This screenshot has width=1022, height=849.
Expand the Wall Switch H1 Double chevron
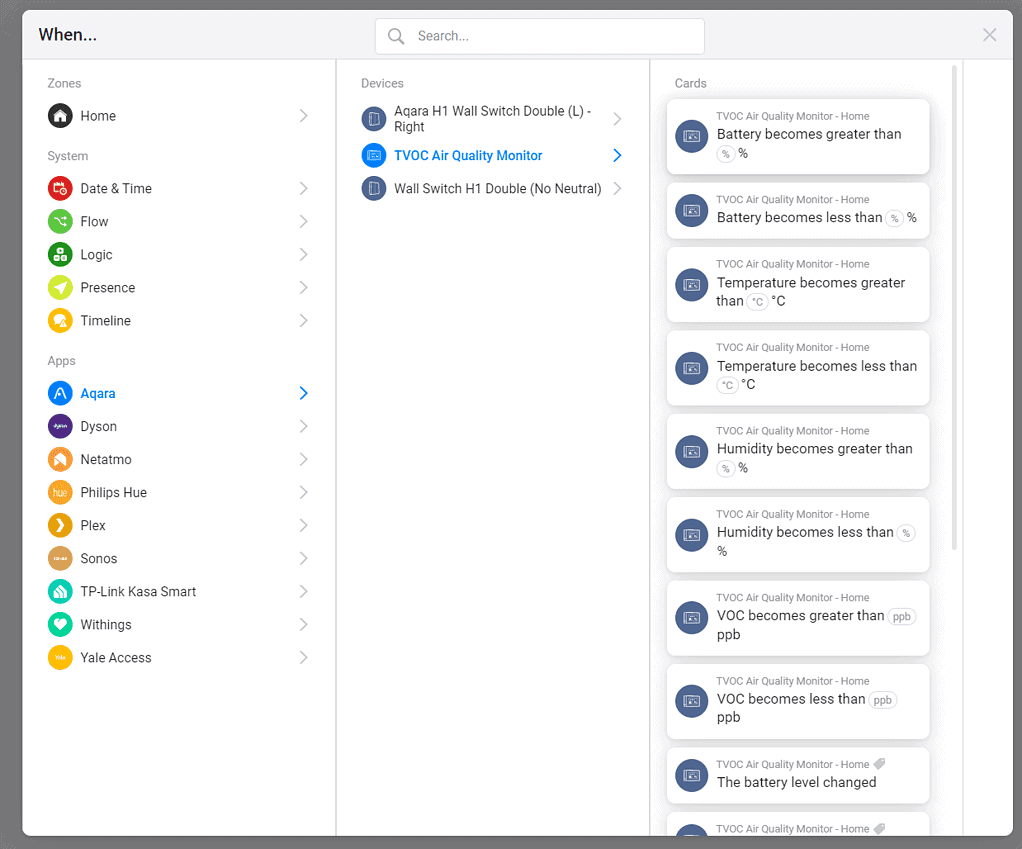click(617, 189)
